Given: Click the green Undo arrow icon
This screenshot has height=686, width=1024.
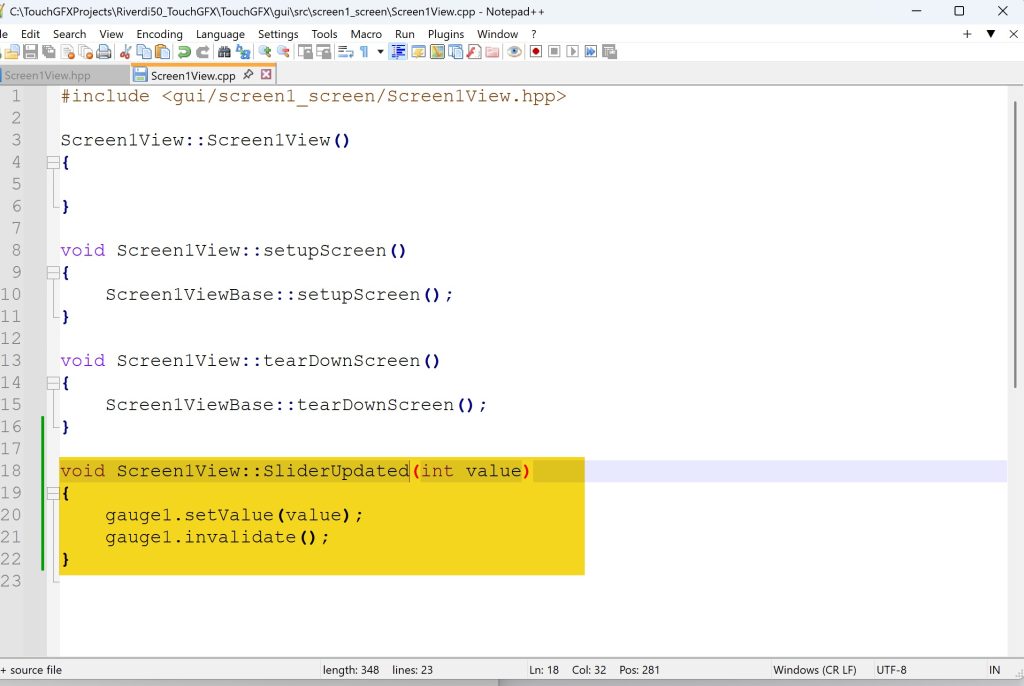Looking at the screenshot, I should coord(184,51).
